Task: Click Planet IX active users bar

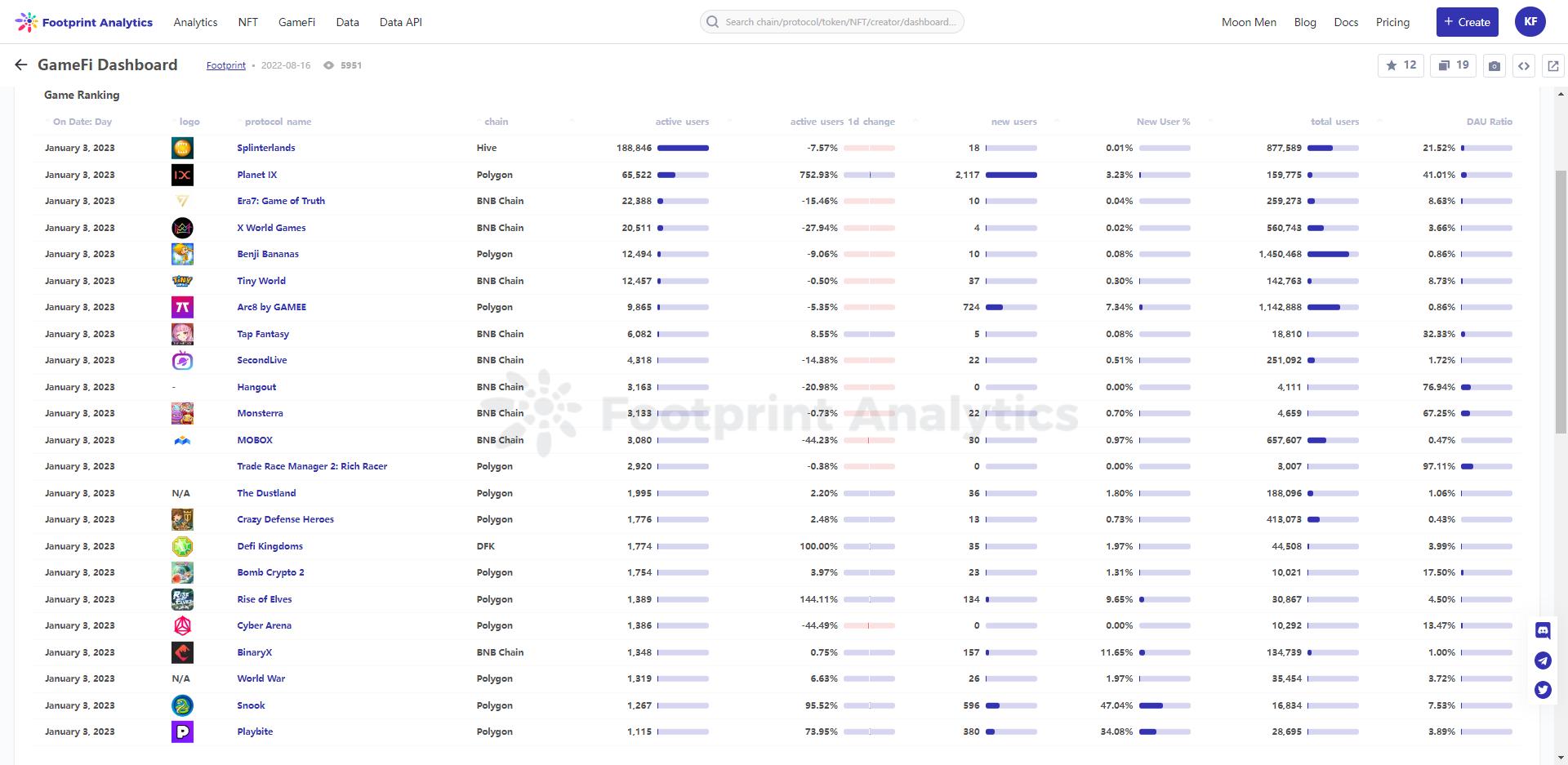Action: (683, 175)
